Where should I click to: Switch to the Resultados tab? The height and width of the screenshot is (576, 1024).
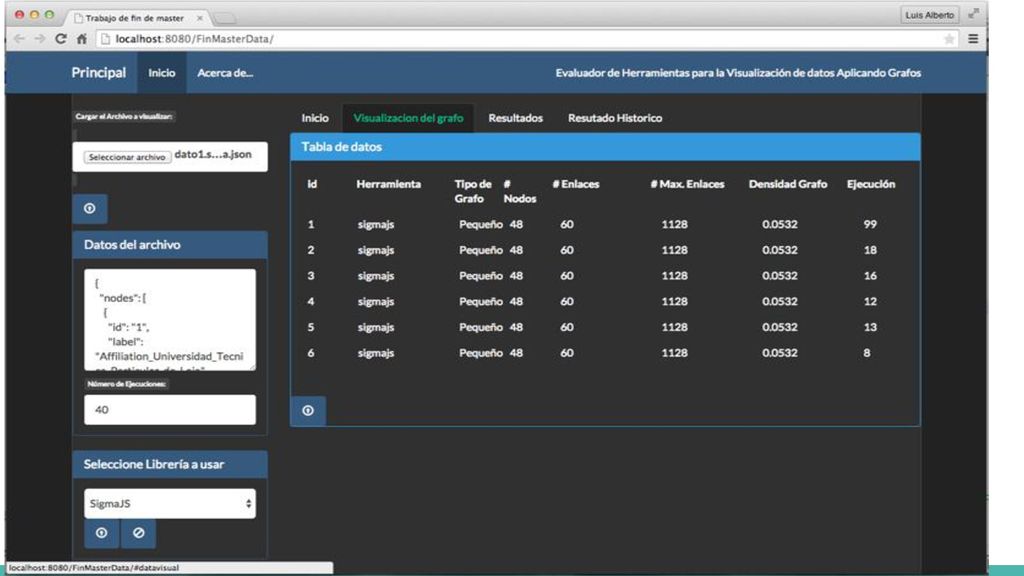[515, 118]
